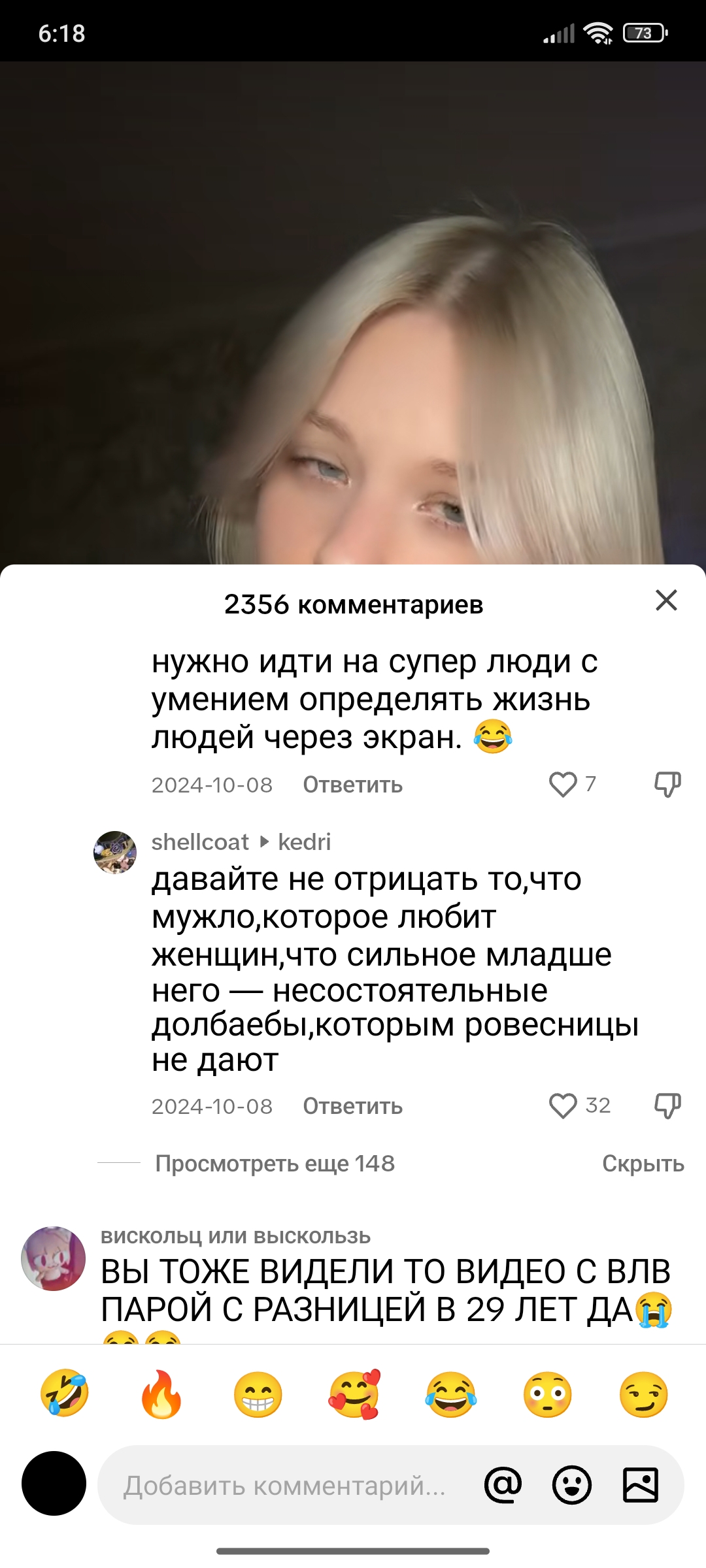
Task: Attach image via picture icon
Action: click(641, 1485)
